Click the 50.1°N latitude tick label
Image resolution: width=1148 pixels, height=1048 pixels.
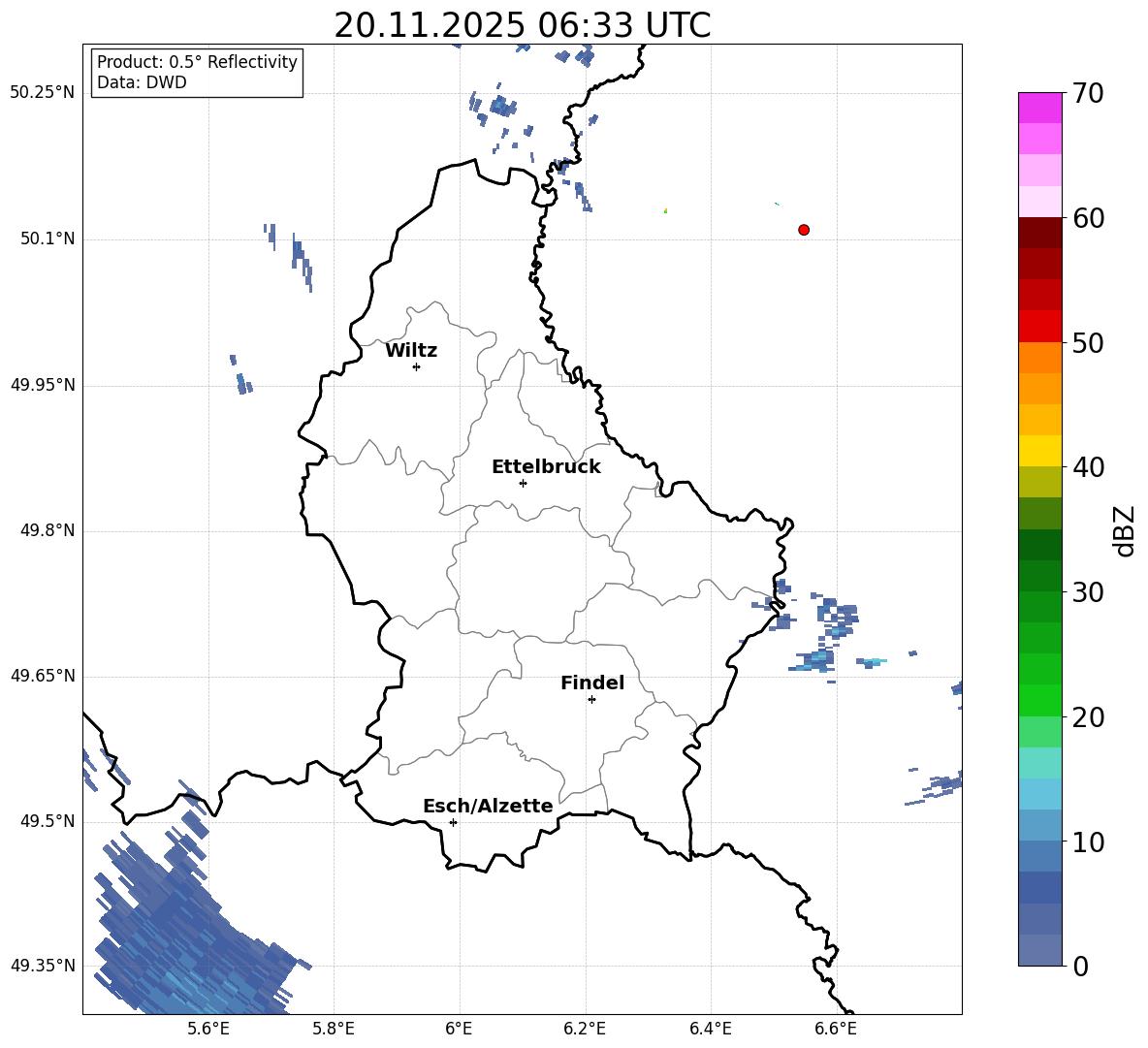(x=48, y=239)
